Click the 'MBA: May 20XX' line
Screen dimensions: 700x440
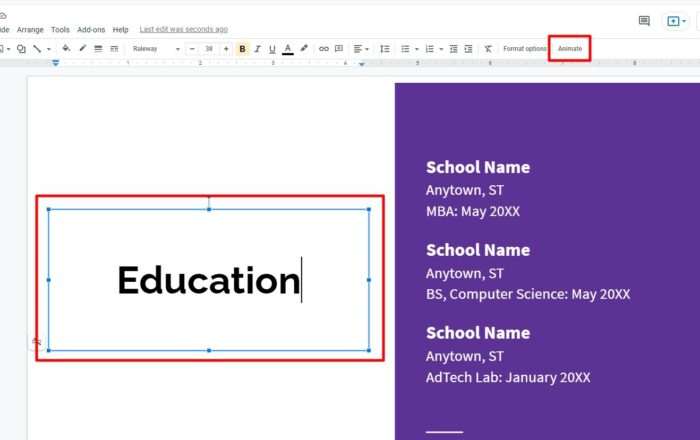pyautogui.click(x=473, y=211)
